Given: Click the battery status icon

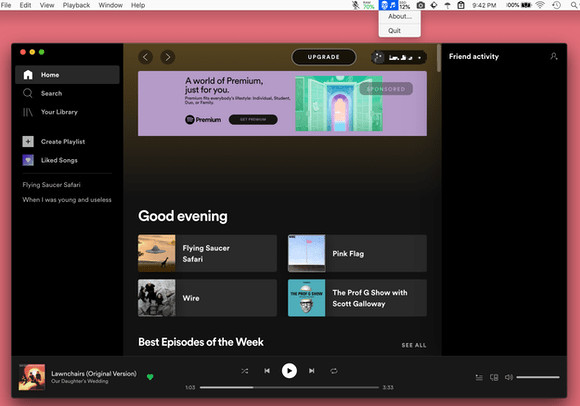Looking at the screenshot, I should tap(526, 5).
